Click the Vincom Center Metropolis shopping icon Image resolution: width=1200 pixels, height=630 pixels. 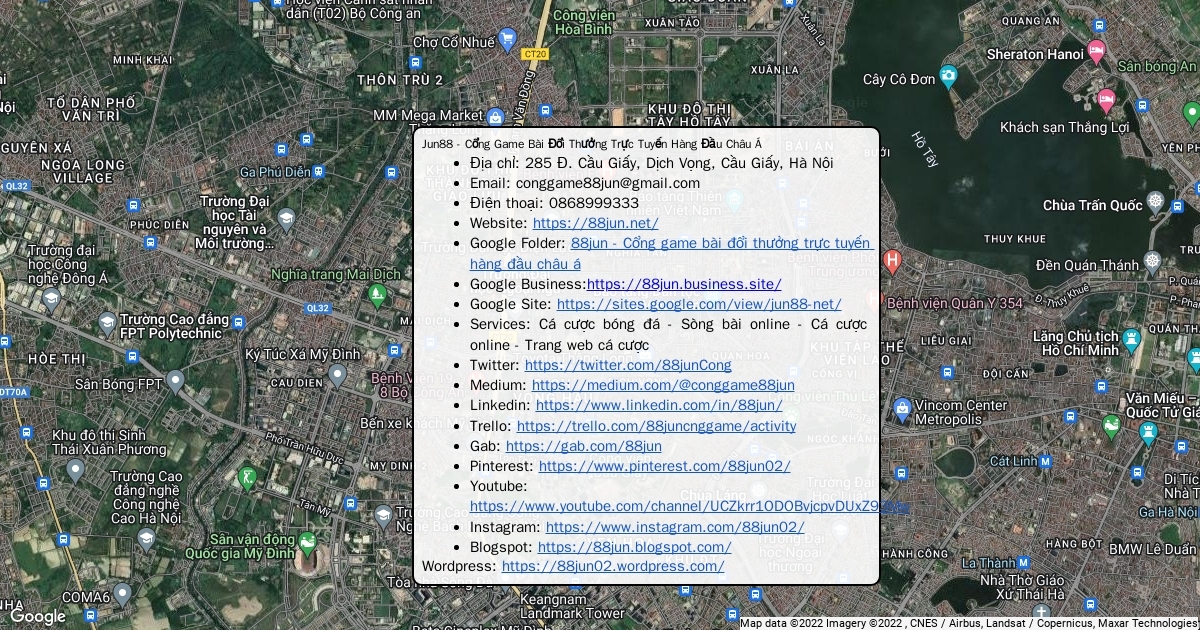click(x=902, y=408)
